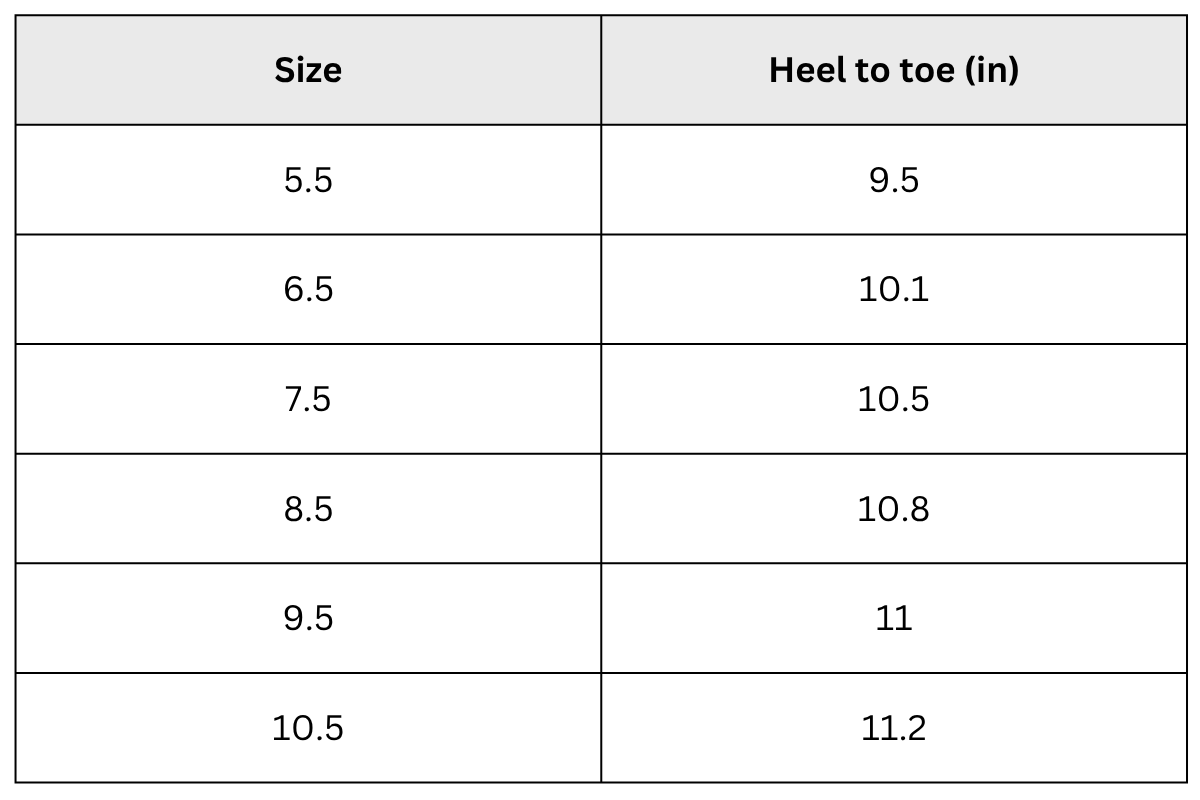Click the Heel to toe (in) header
The height and width of the screenshot is (800, 1200).
894,70
